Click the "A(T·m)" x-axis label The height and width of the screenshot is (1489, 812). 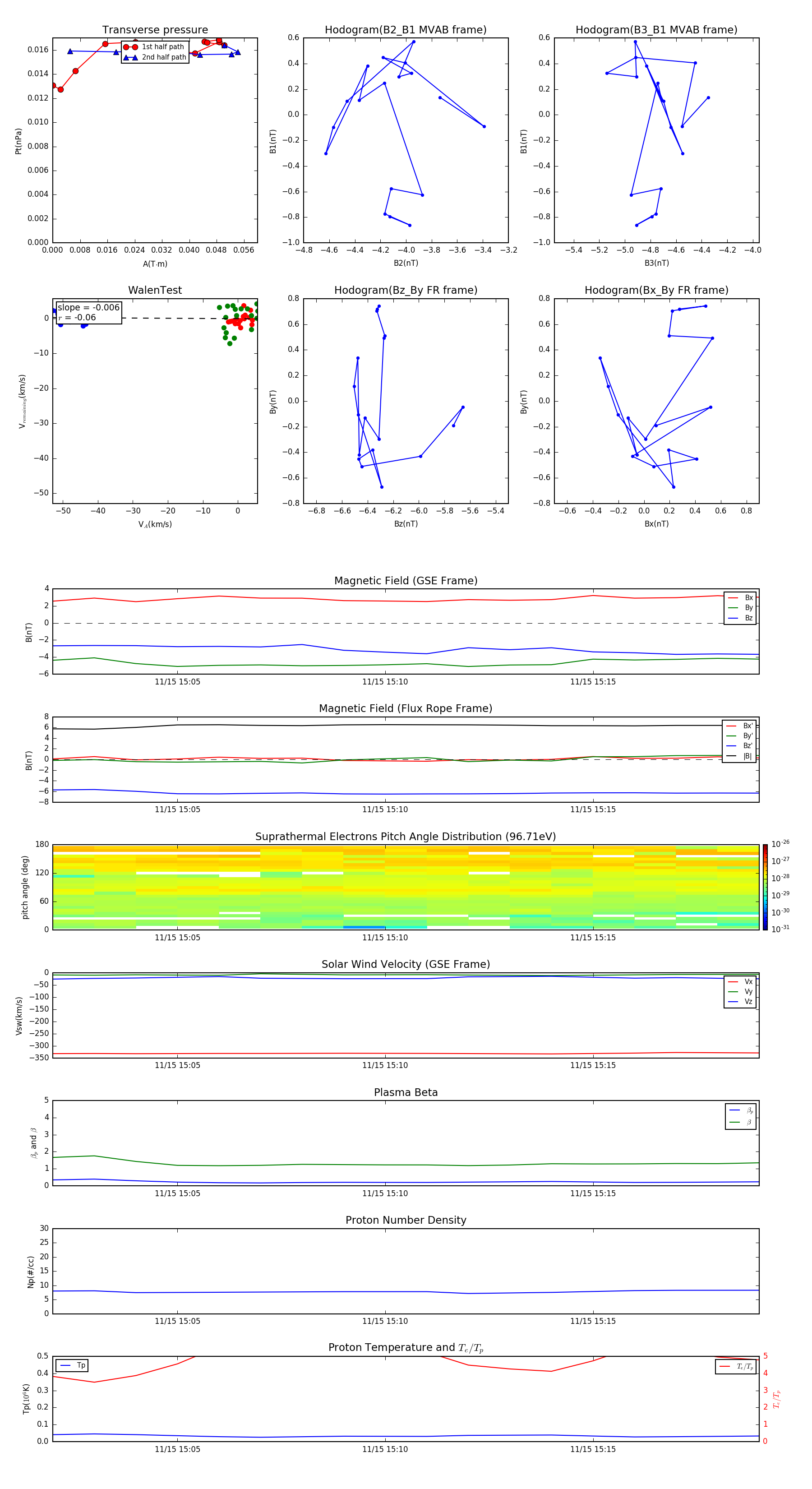[155, 264]
